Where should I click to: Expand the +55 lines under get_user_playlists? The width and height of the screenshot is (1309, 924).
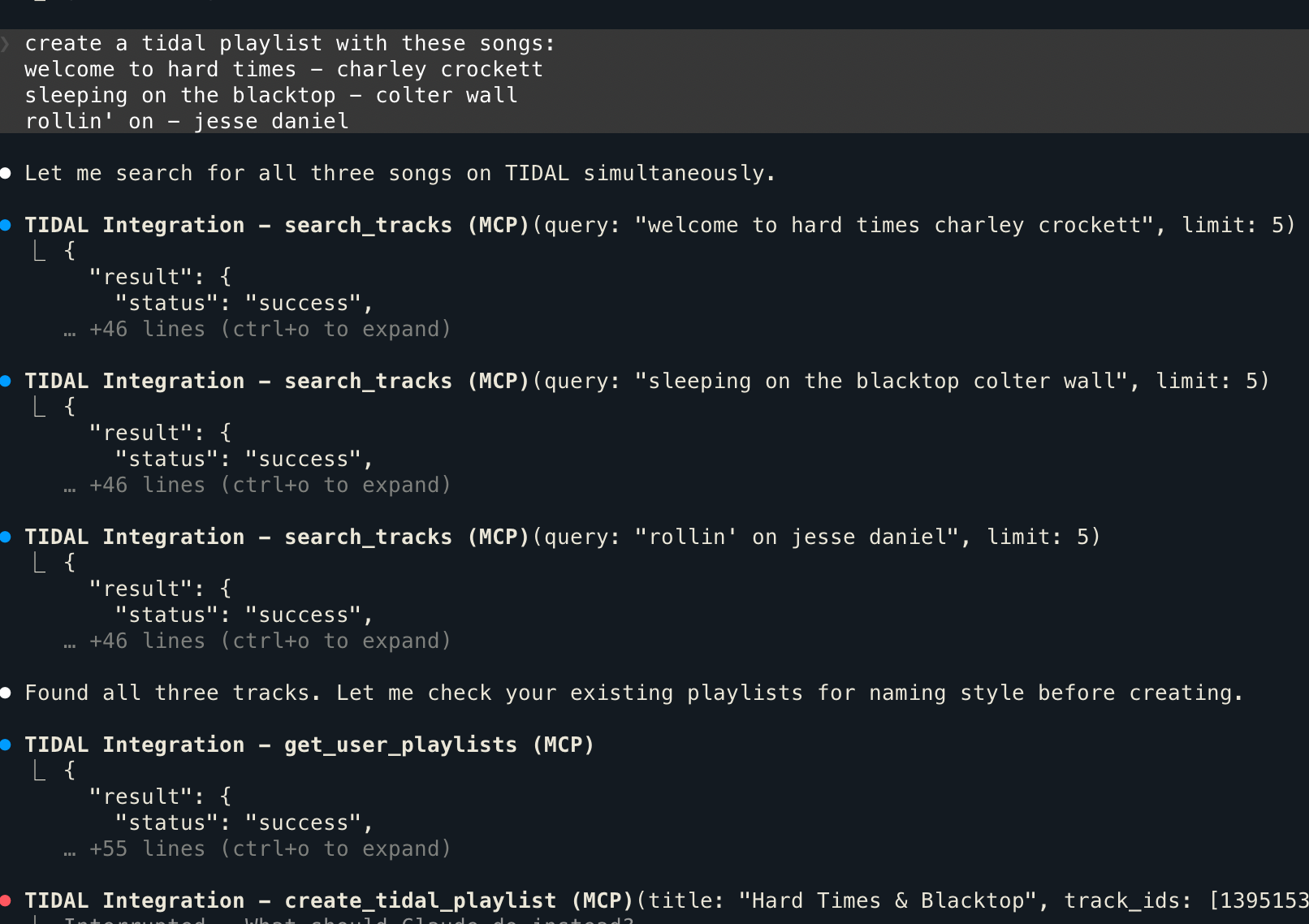[268, 848]
